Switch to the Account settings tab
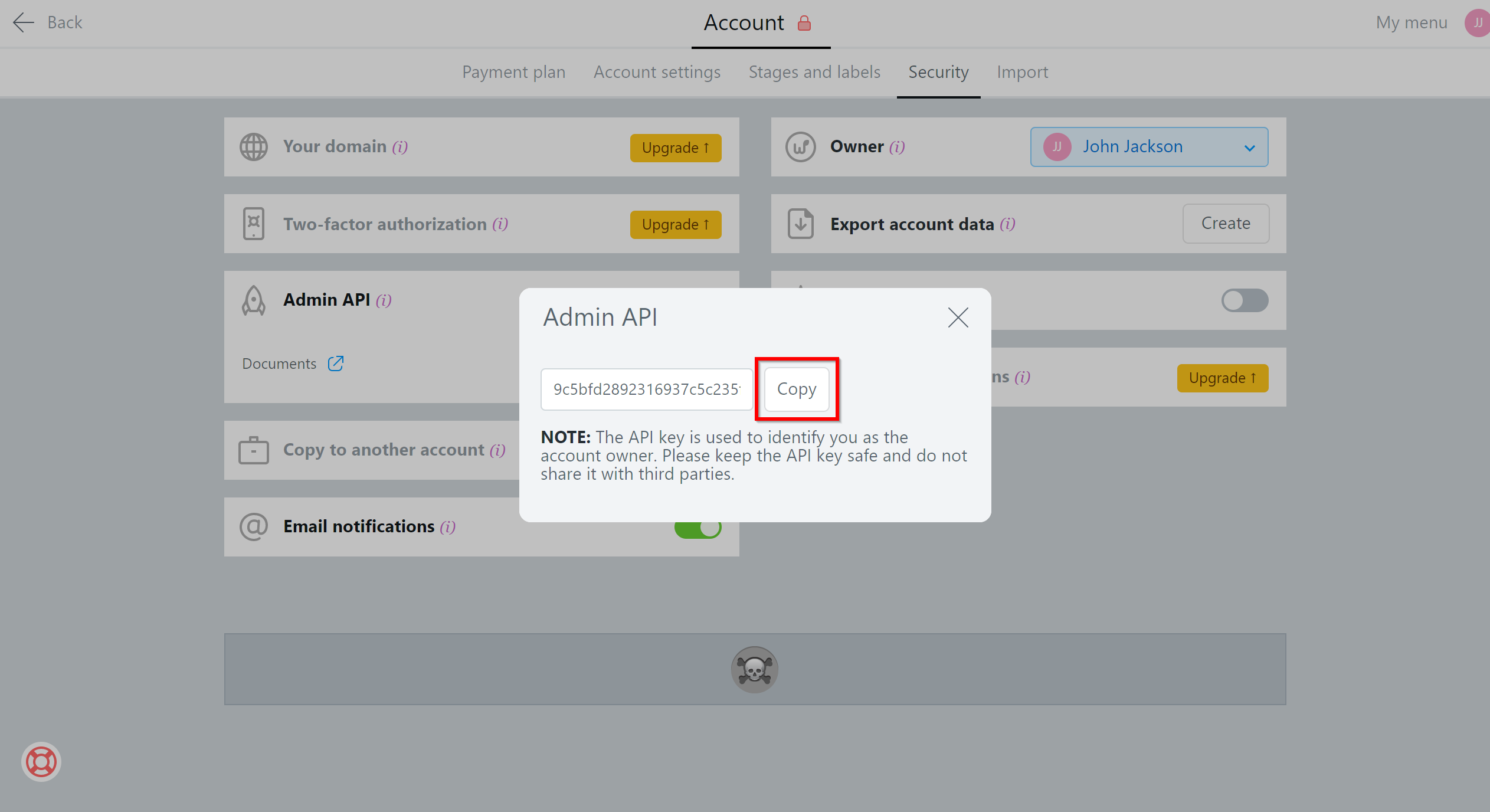 pos(657,72)
